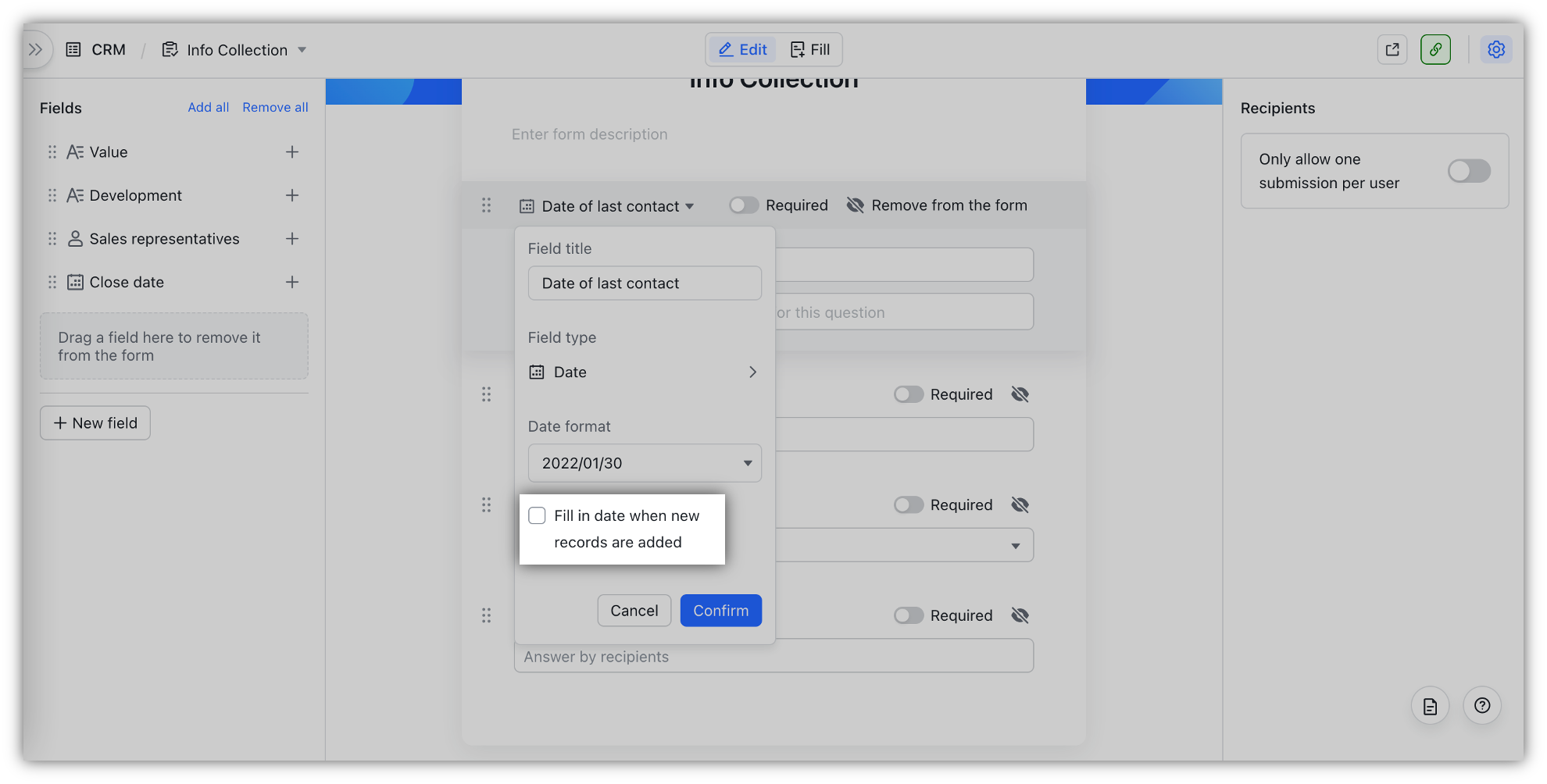Switch to the Edit tab
The width and height of the screenshot is (1547, 784).
741,48
